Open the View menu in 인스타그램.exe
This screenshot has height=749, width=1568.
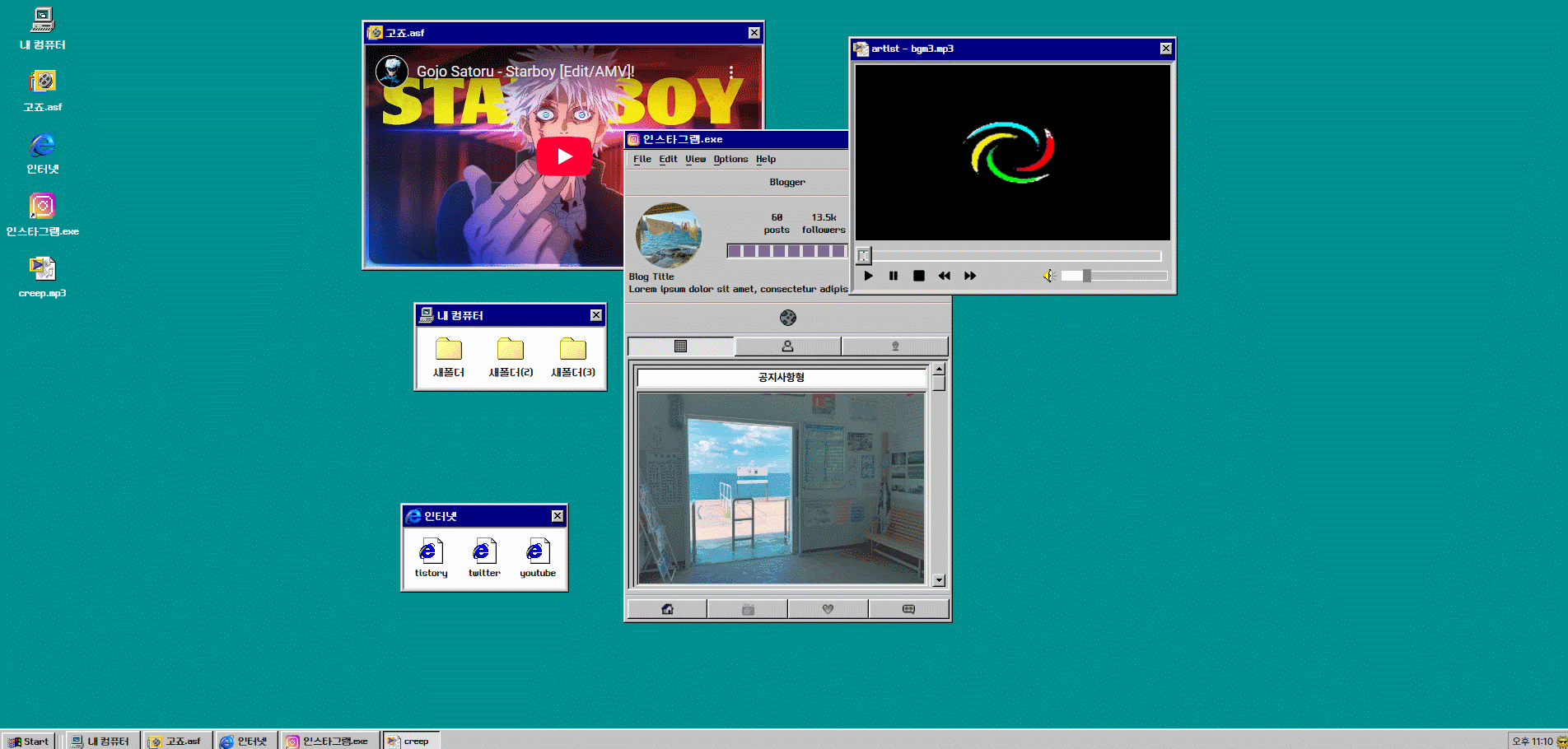coord(695,159)
